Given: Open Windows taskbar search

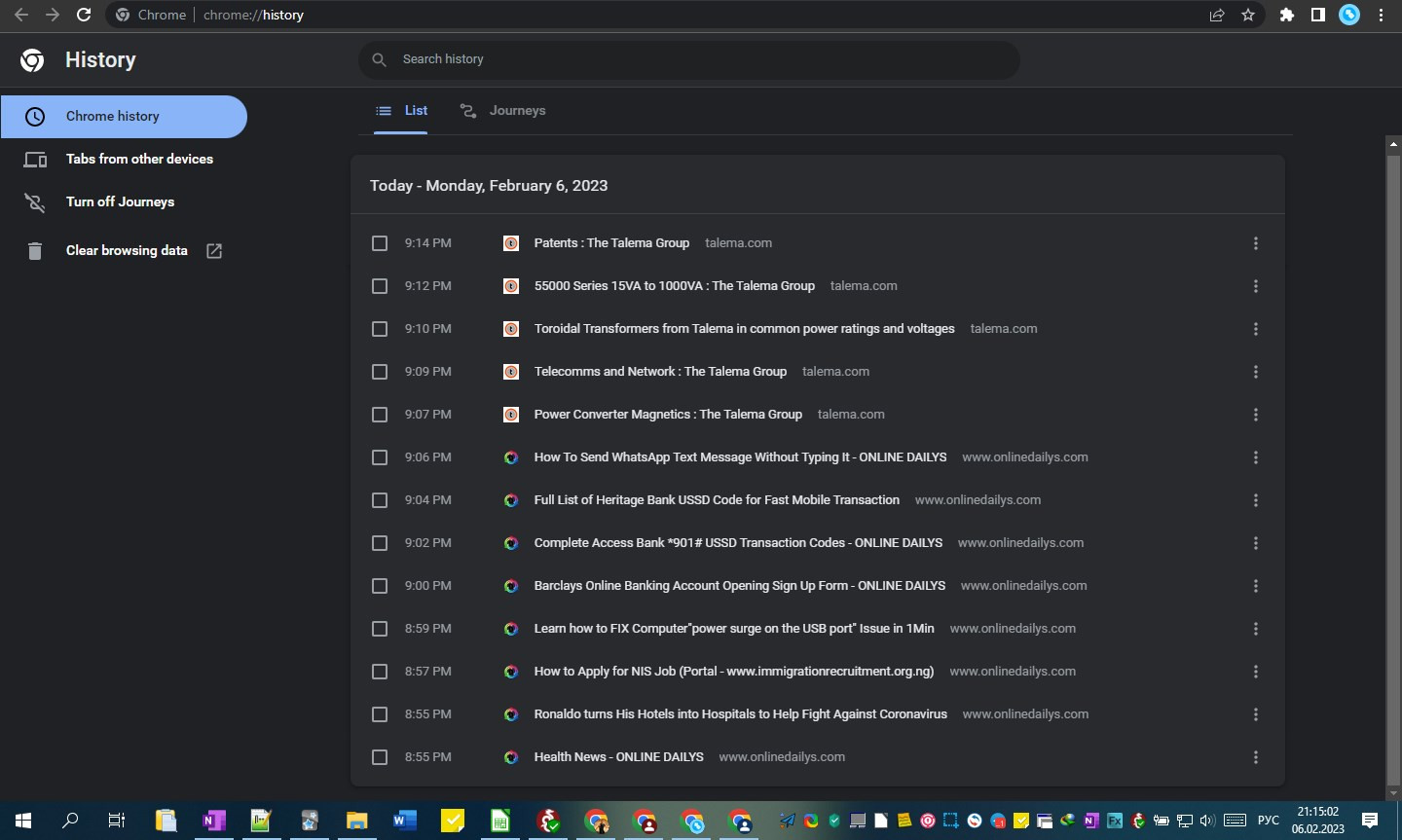Looking at the screenshot, I should [70, 821].
